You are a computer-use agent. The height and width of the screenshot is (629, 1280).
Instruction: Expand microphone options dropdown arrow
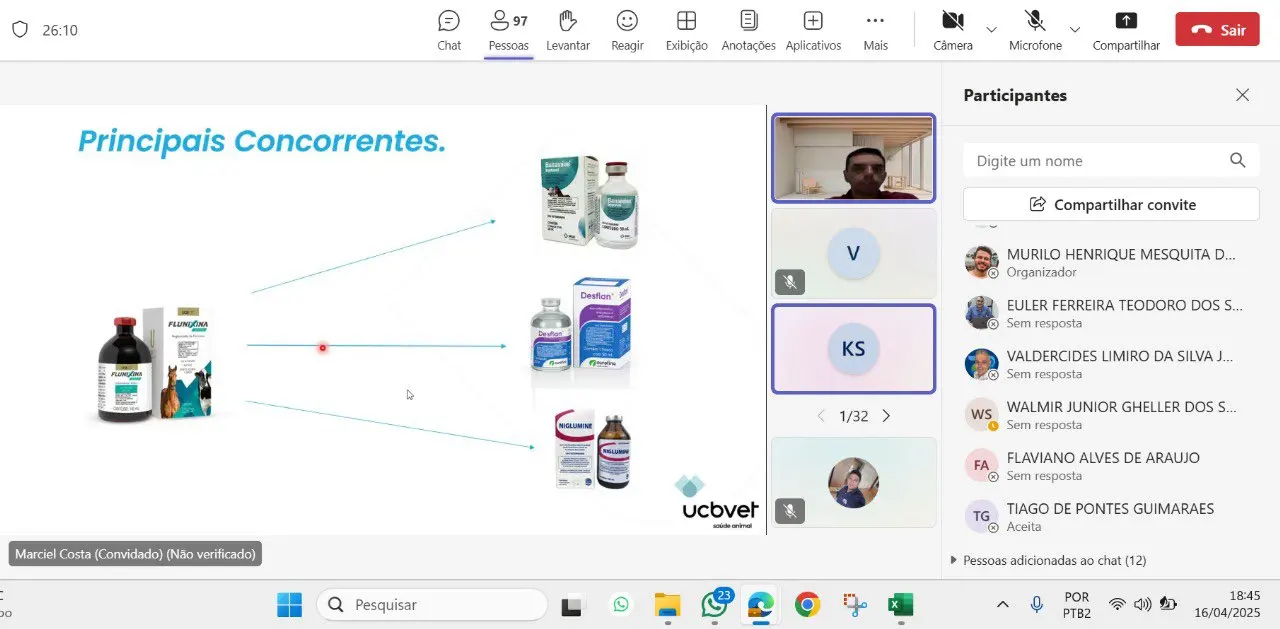(x=1075, y=29)
